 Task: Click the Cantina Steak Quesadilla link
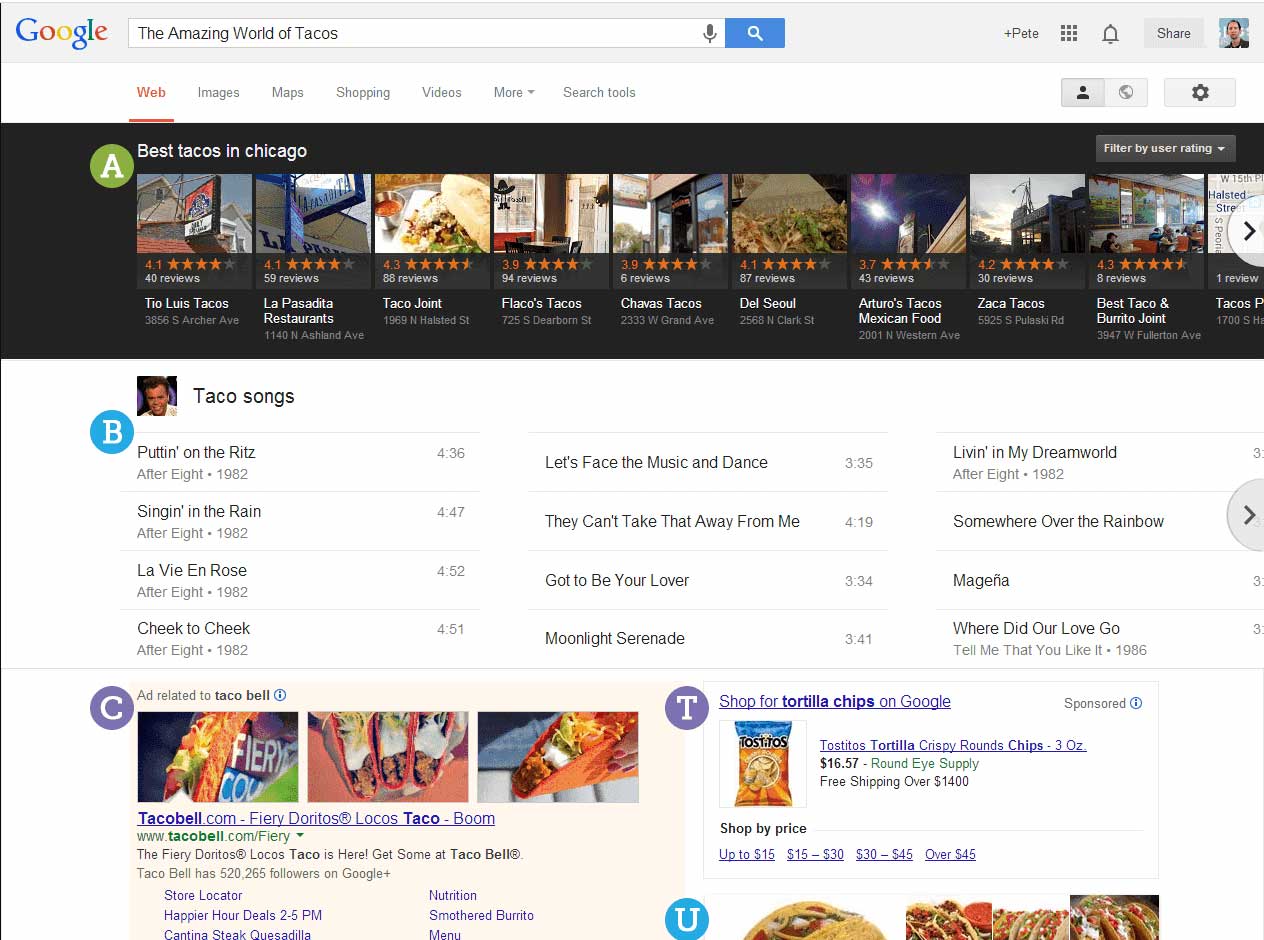pos(237,934)
